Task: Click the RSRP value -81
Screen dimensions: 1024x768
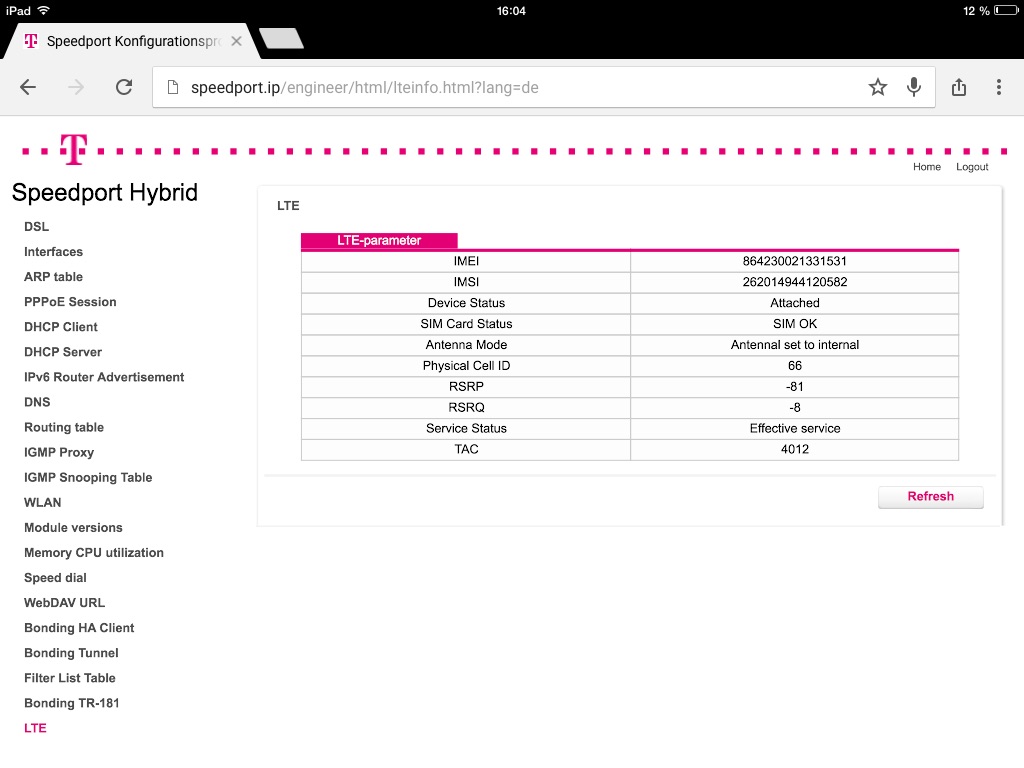Action: (795, 387)
